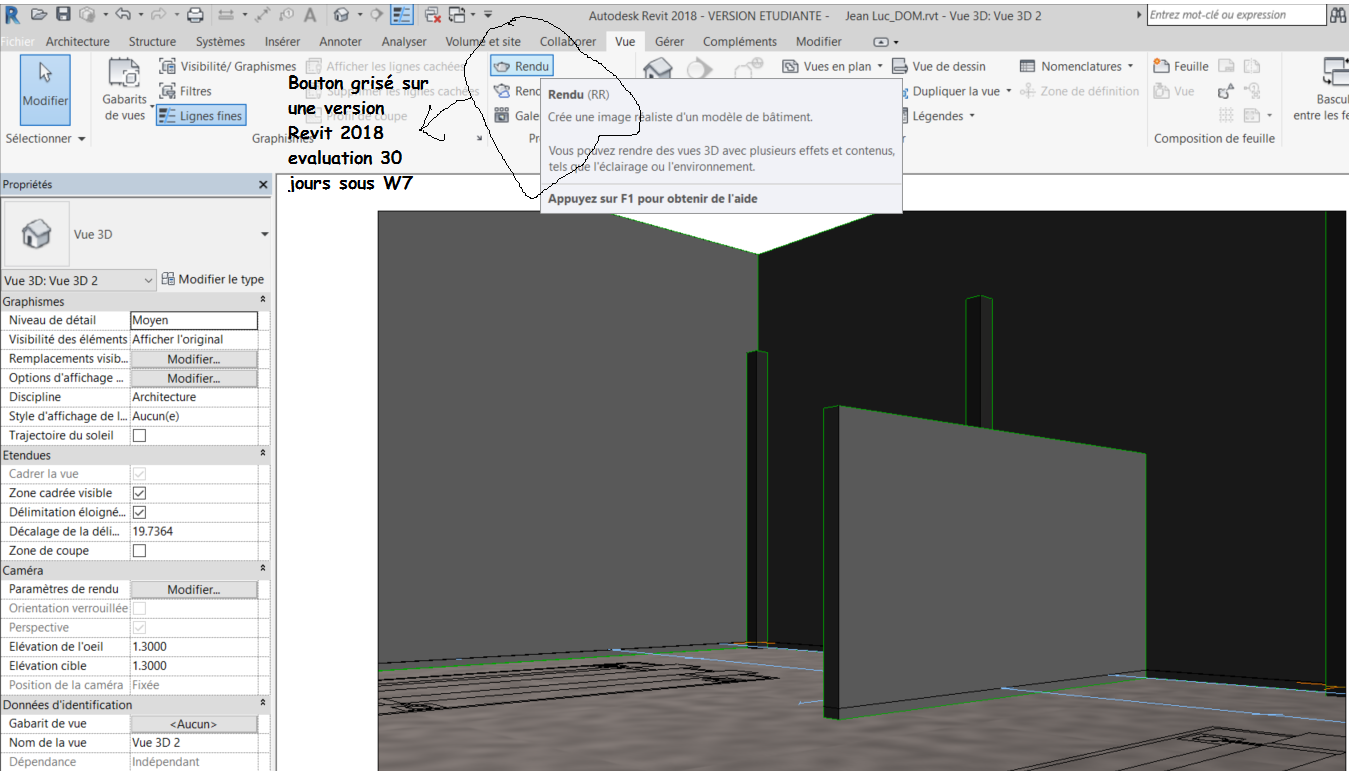This screenshot has width=1349, height=771.
Task: Toggle the Lignes fines button
Action: pyautogui.click(x=201, y=116)
